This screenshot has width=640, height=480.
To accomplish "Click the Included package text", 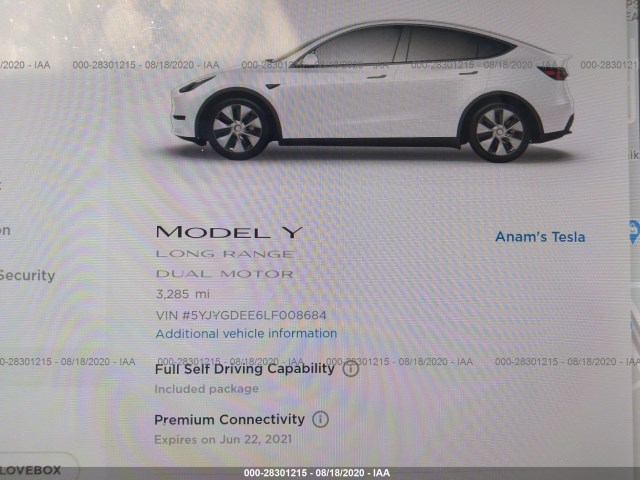I will [x=207, y=389].
